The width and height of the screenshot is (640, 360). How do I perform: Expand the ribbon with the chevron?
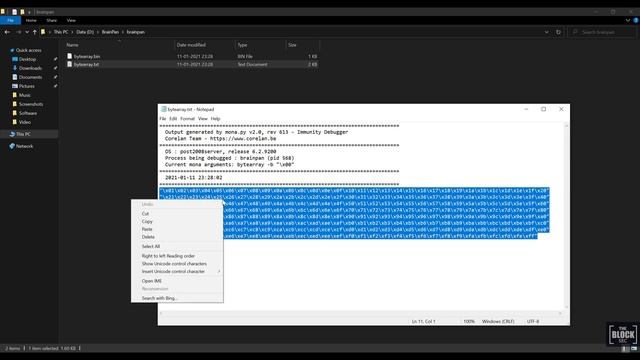point(628,20)
